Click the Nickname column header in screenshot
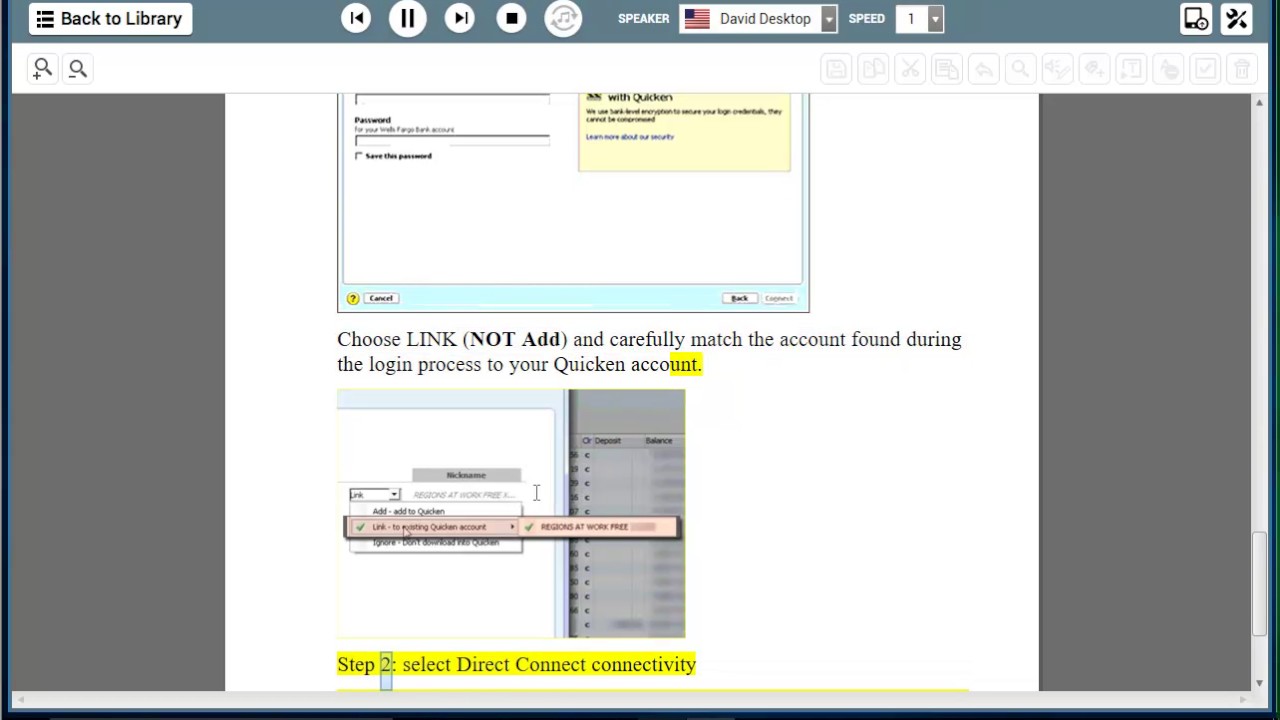This screenshot has height=720, width=1280. [466, 475]
